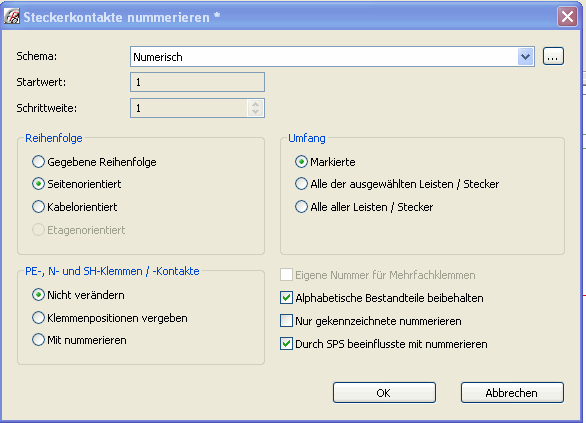Enable Nur gekennzeichnete nummerieren checkbox

(x=287, y=321)
